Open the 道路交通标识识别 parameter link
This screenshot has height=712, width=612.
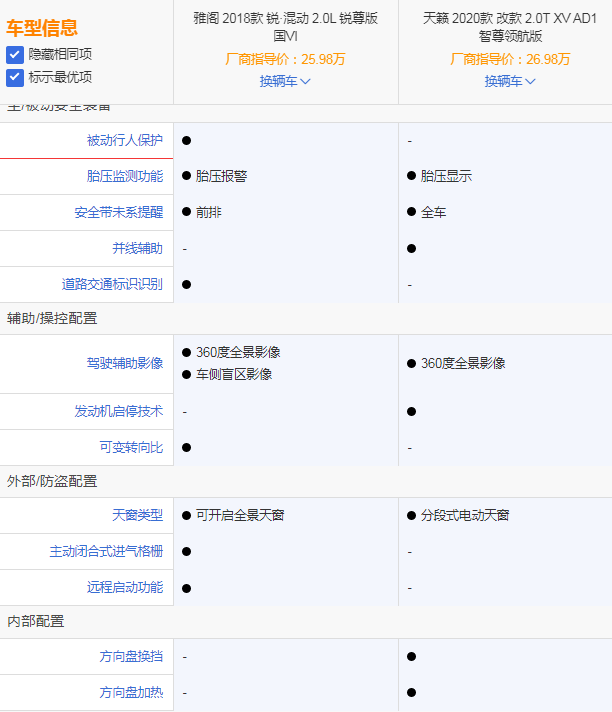point(112,284)
